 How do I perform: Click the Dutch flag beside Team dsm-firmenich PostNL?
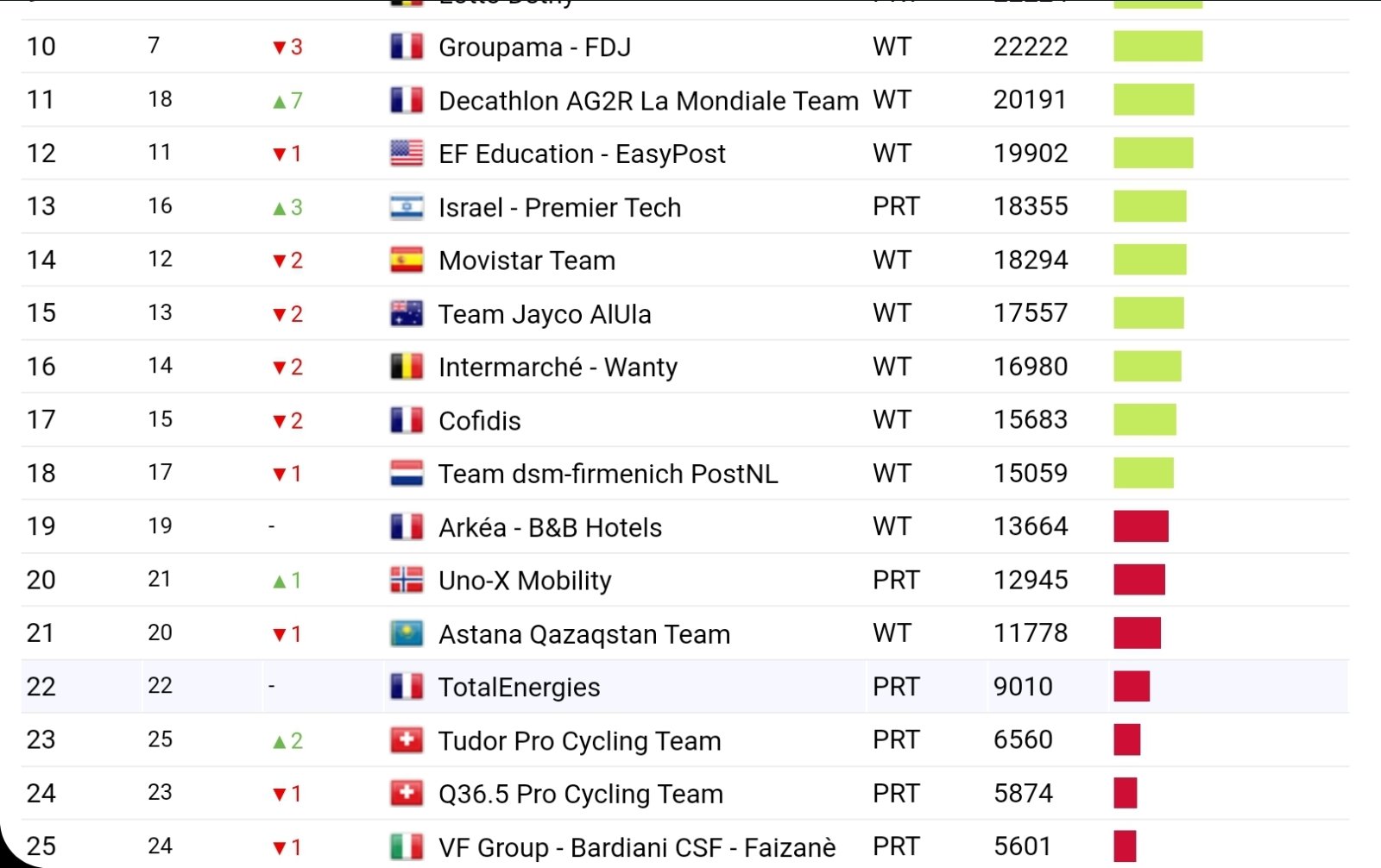[x=407, y=474]
